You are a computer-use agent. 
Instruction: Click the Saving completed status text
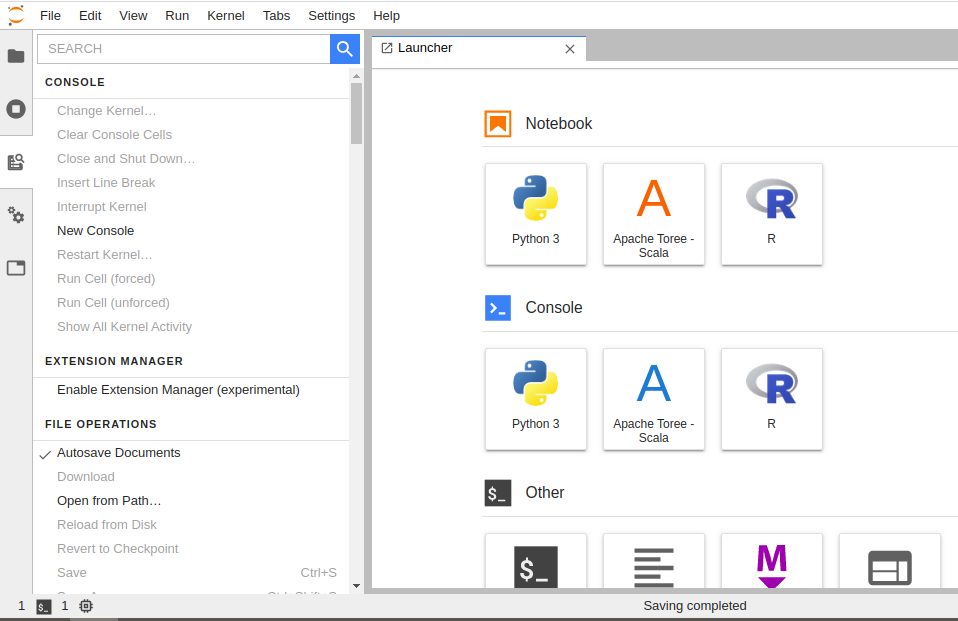pyautogui.click(x=695, y=606)
